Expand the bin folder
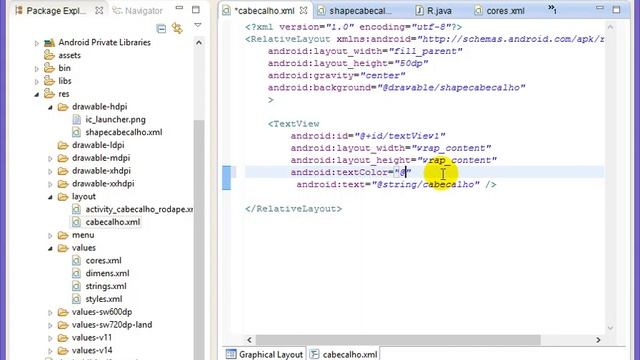 pos(37,69)
